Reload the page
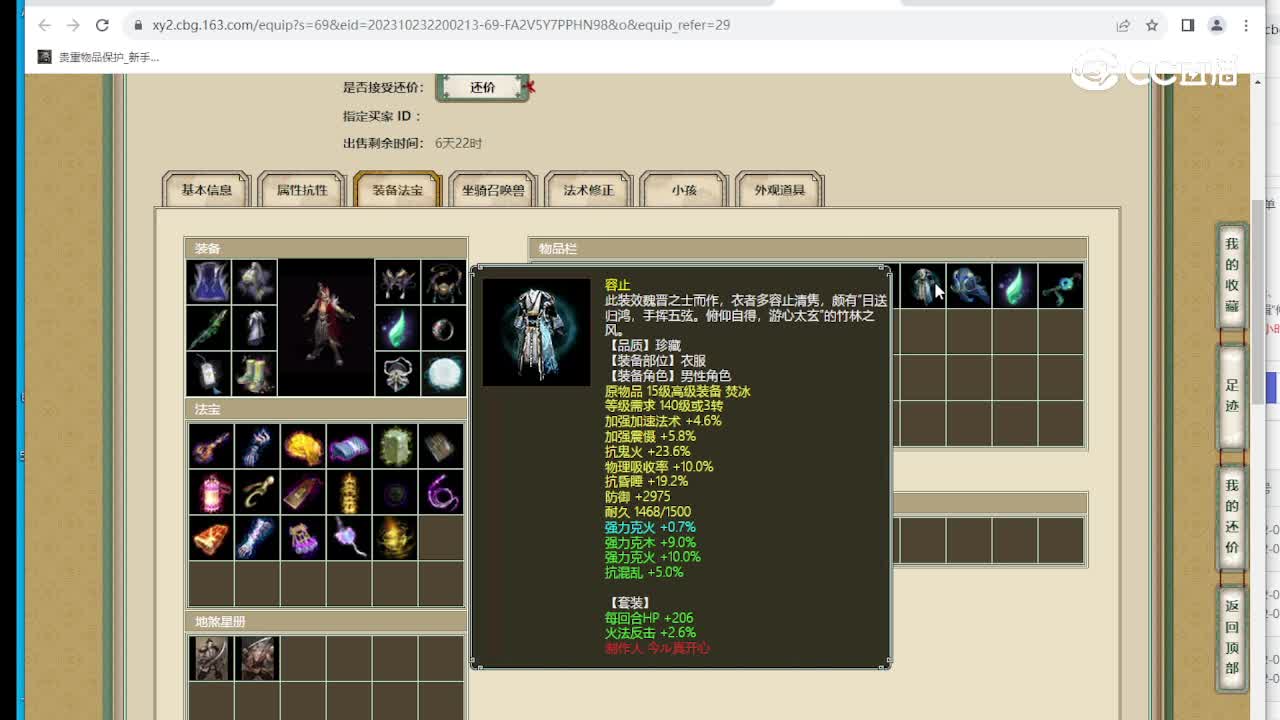The image size is (1280, 720). pos(102,25)
